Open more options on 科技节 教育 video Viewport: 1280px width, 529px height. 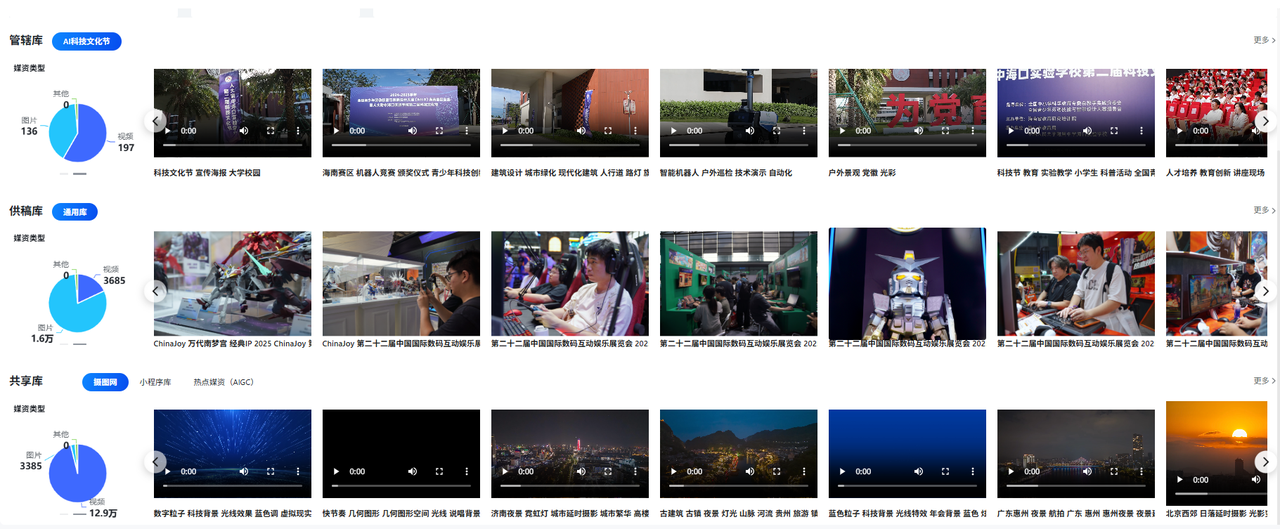(x=1143, y=131)
